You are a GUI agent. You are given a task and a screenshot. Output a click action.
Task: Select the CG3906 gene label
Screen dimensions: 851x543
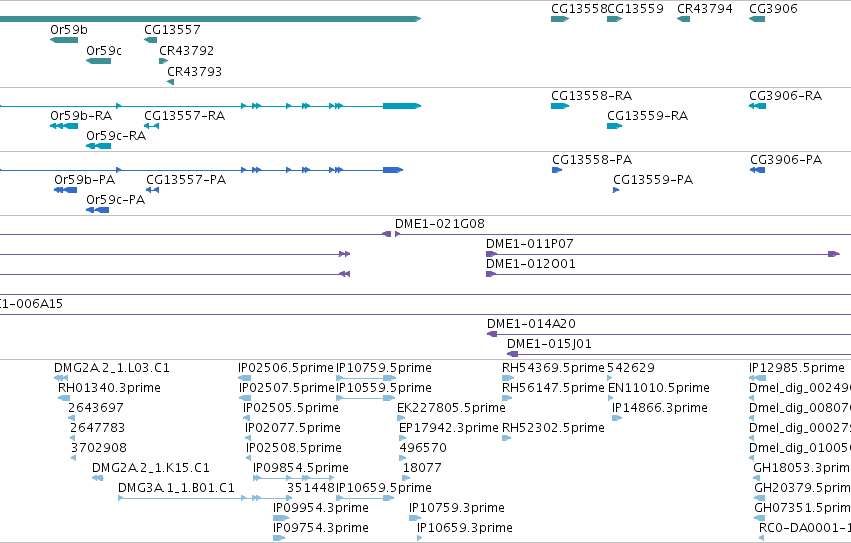coord(773,9)
